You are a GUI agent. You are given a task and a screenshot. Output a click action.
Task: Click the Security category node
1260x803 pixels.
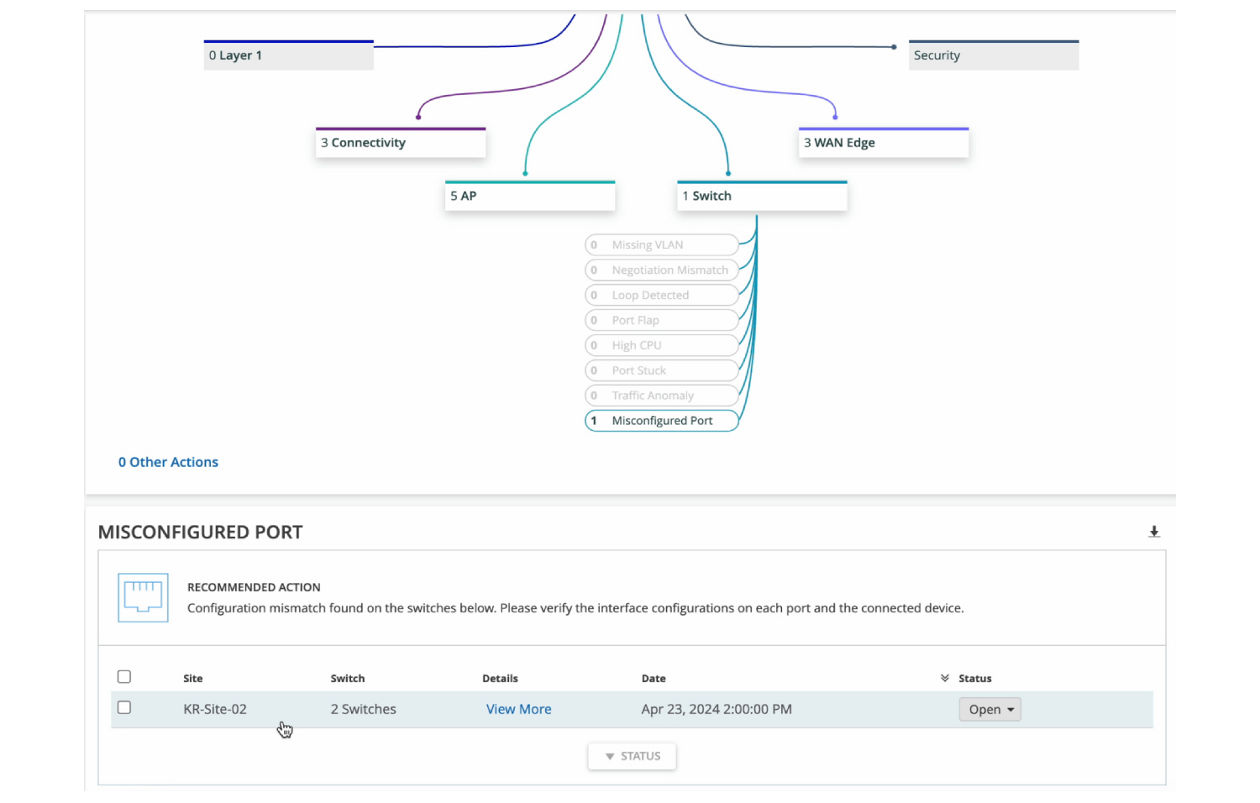(993, 56)
